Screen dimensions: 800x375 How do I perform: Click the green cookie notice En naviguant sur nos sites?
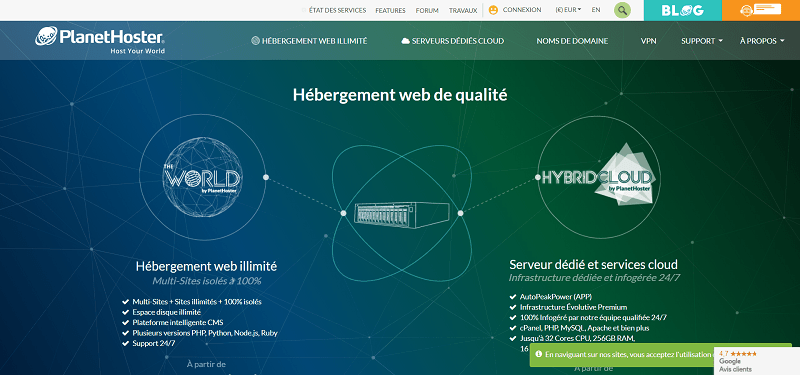coord(621,354)
